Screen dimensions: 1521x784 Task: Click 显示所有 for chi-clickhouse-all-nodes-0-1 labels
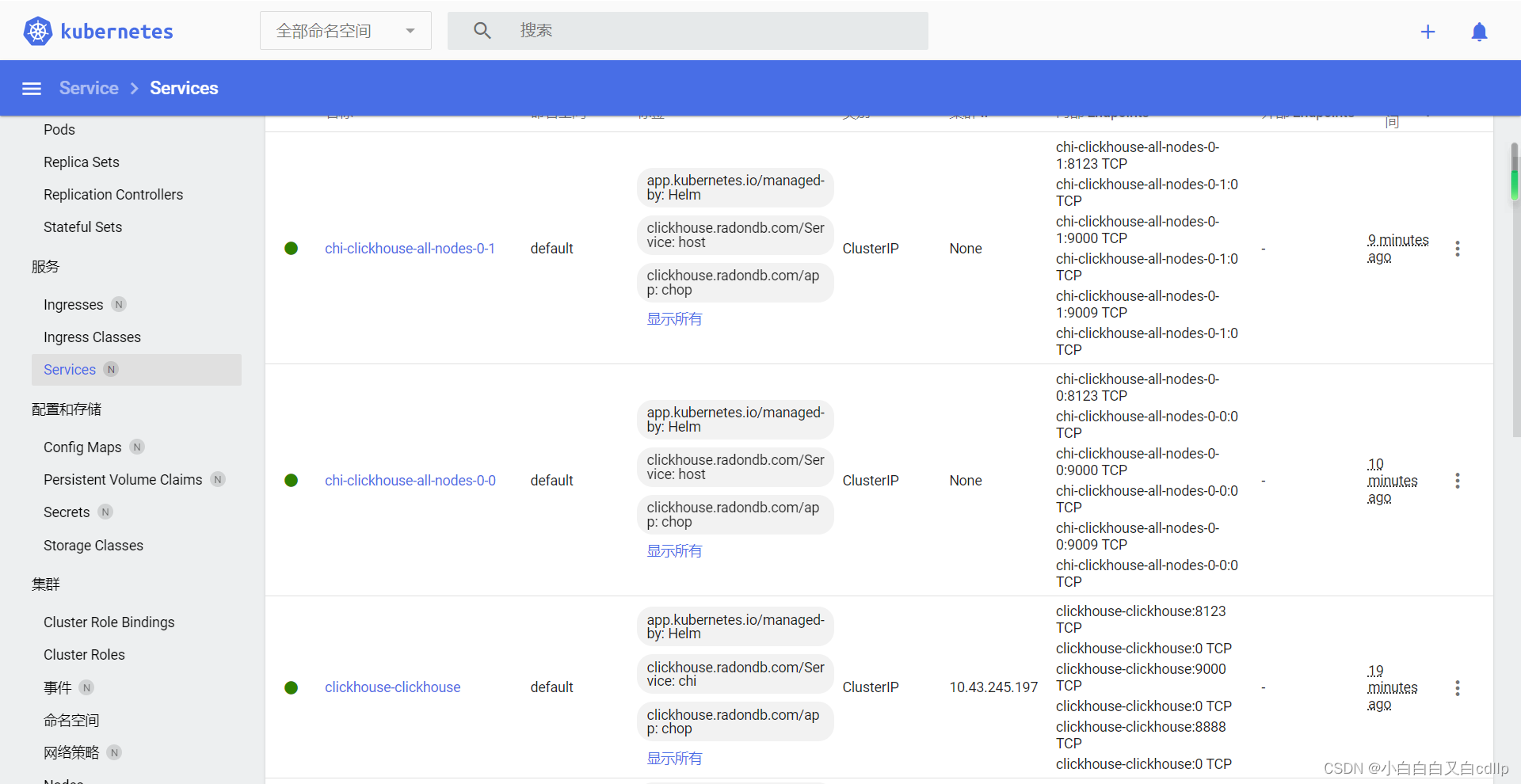674,319
